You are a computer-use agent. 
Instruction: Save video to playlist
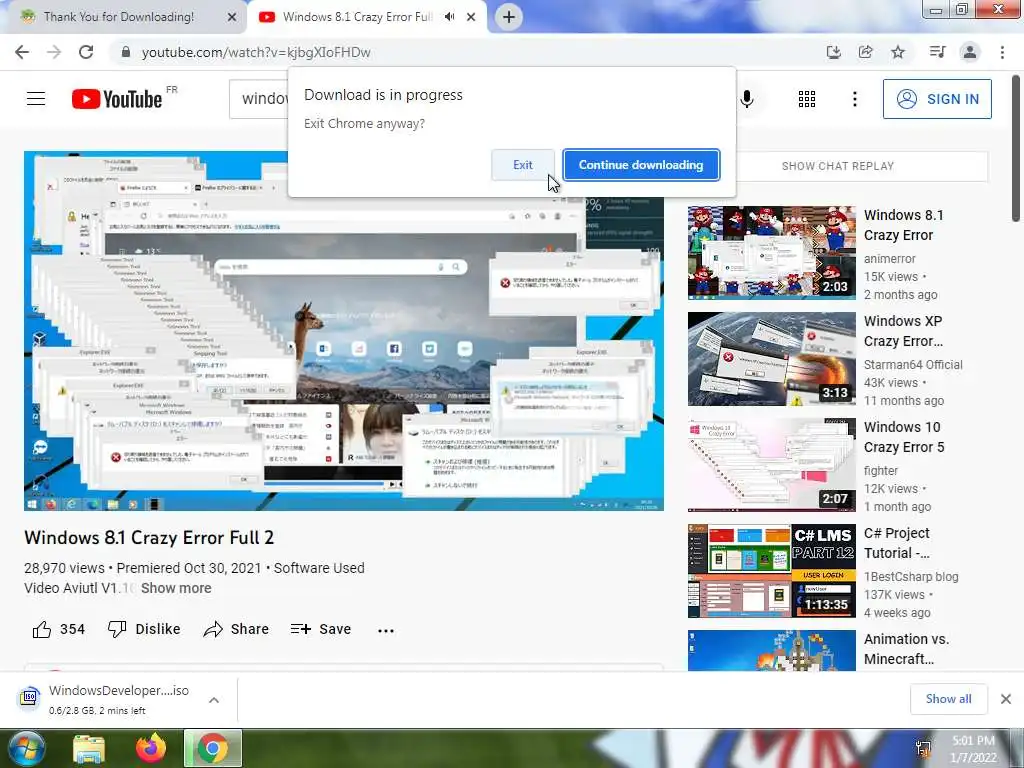point(321,629)
